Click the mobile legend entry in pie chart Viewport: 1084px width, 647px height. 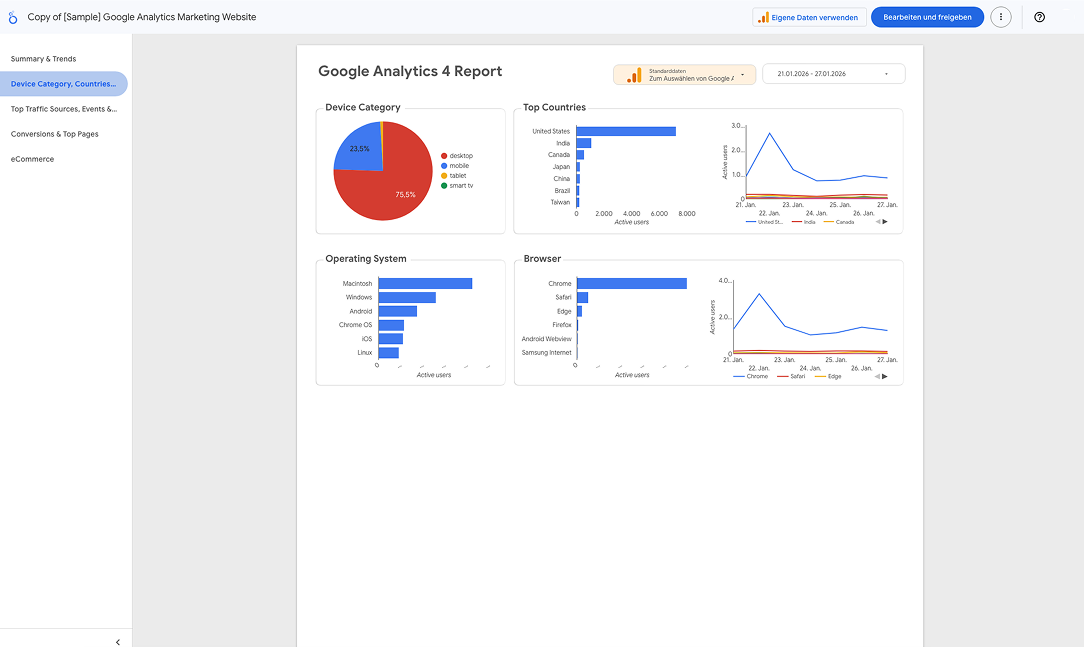click(x=458, y=166)
